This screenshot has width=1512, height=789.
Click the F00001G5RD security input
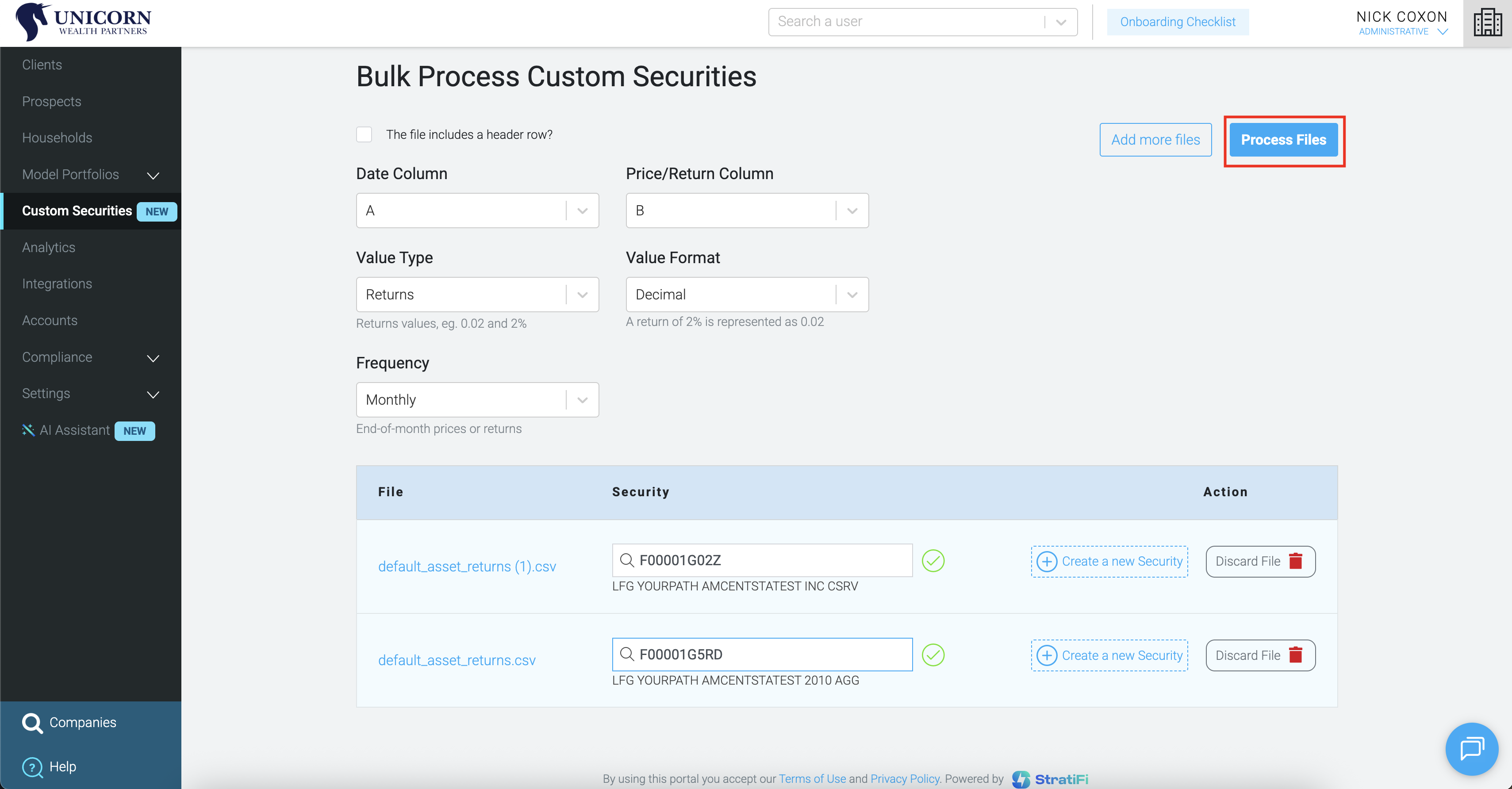[762, 654]
